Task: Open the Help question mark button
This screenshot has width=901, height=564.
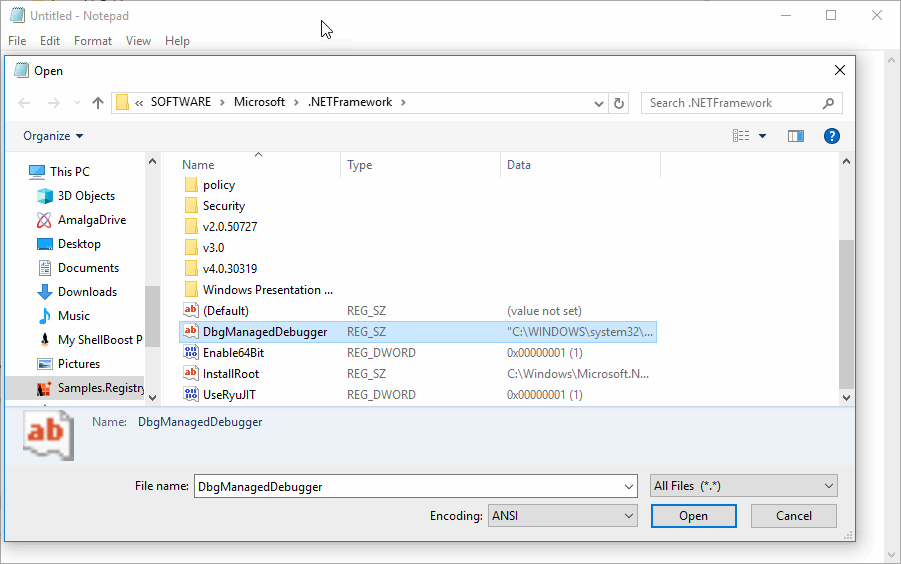Action: (831, 136)
